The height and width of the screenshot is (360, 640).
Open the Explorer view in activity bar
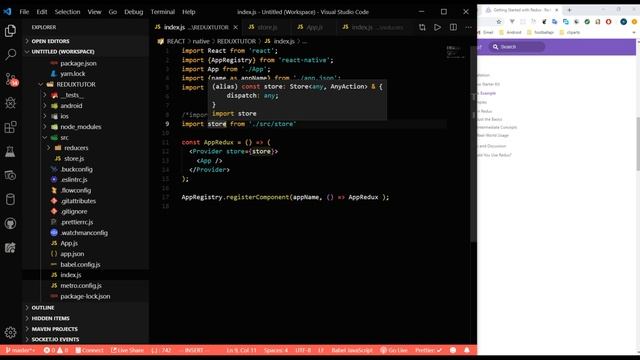(x=10, y=31)
